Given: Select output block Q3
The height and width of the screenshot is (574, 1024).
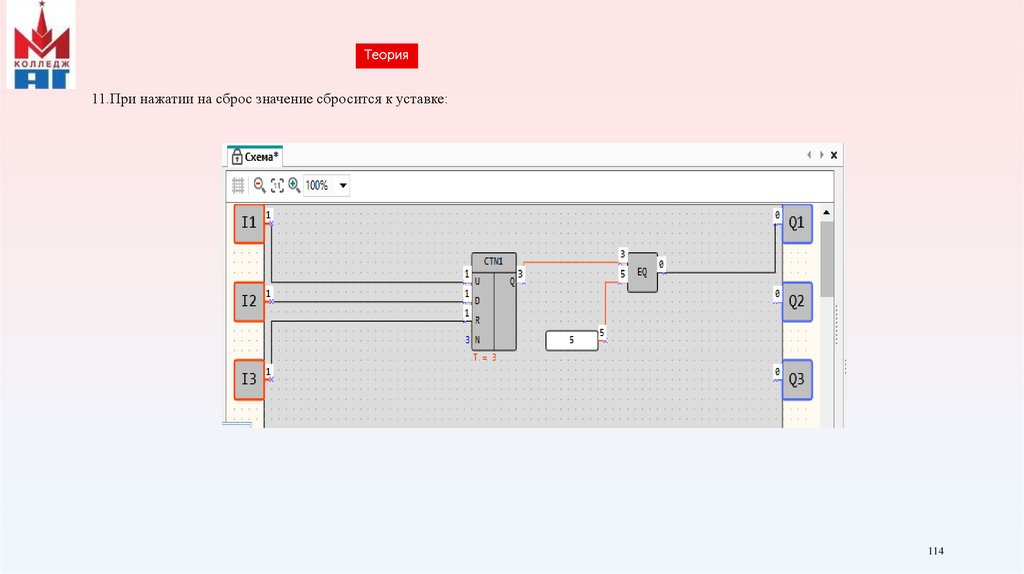Looking at the screenshot, I should point(797,379).
